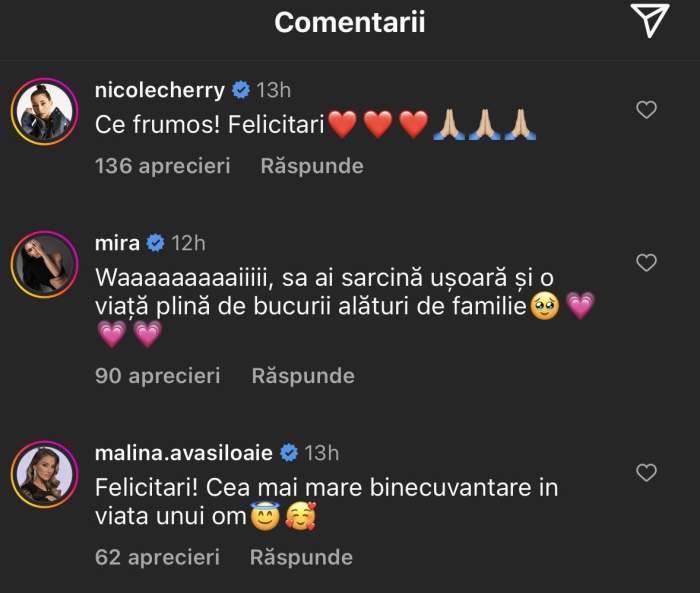Image resolution: width=700 pixels, height=593 pixels.
Task: Tap mira's verified badge
Action: tap(156, 243)
